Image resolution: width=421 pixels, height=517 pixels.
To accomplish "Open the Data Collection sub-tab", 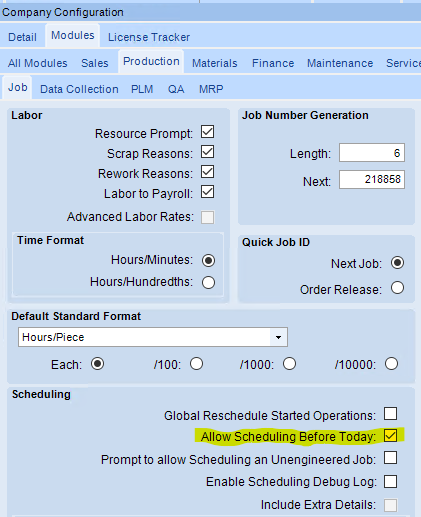I will click(79, 89).
